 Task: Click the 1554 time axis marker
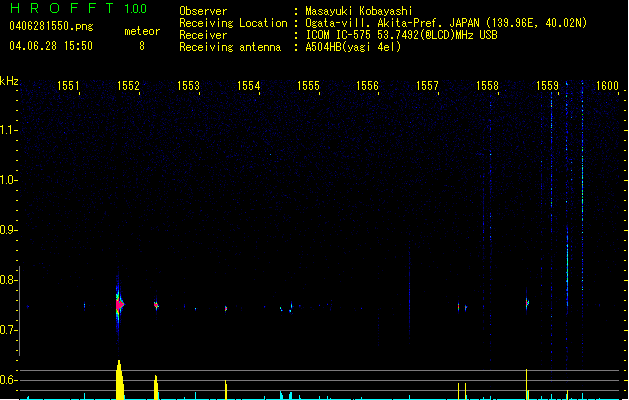click(248, 86)
